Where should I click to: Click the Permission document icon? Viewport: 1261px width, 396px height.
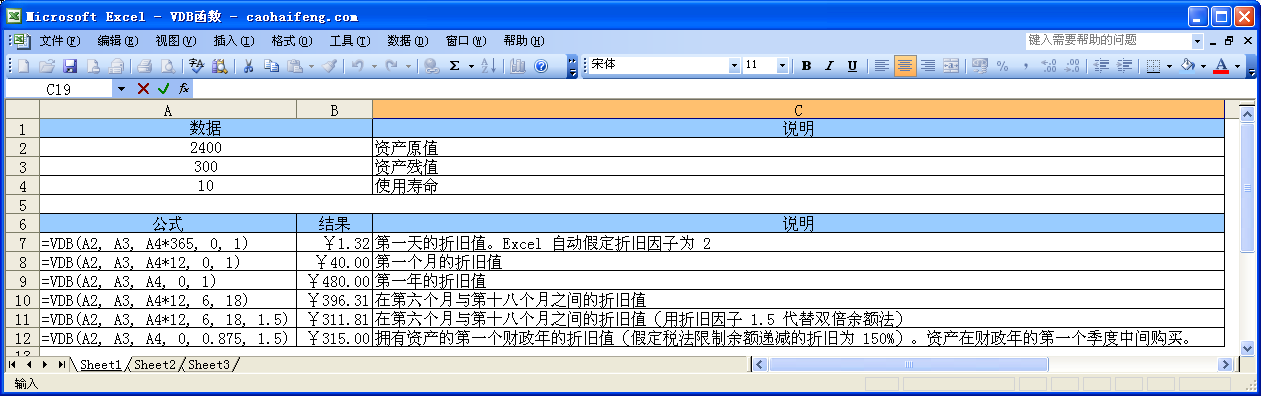93,66
